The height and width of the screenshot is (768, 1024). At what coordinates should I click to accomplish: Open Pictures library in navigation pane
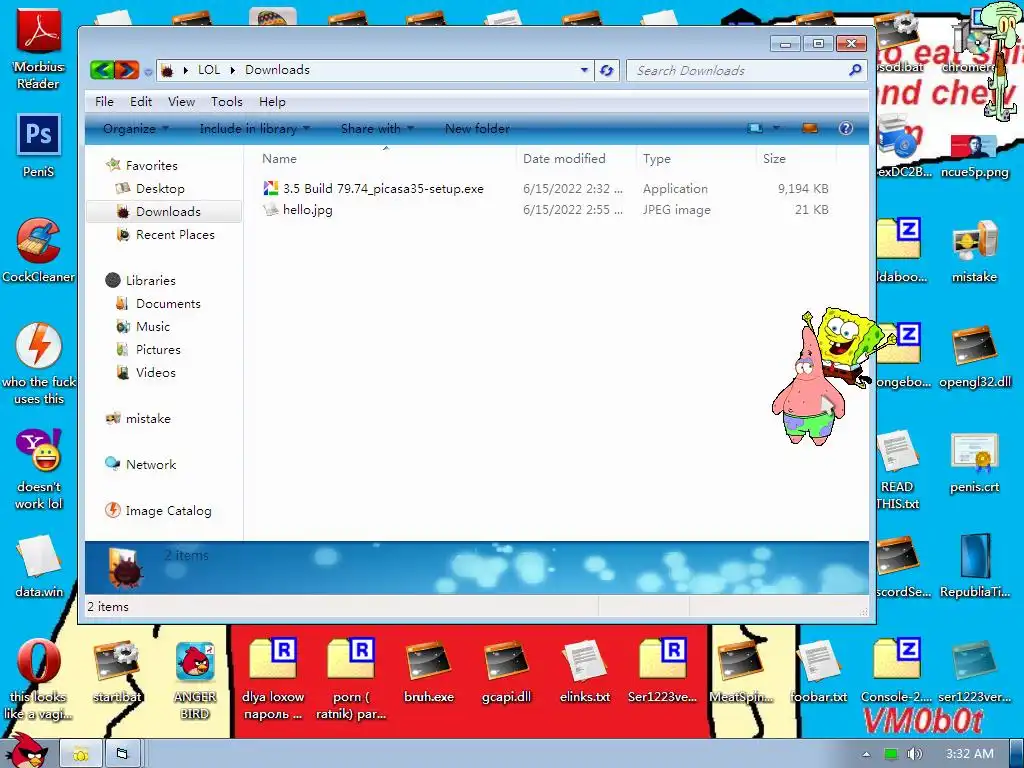pos(158,349)
